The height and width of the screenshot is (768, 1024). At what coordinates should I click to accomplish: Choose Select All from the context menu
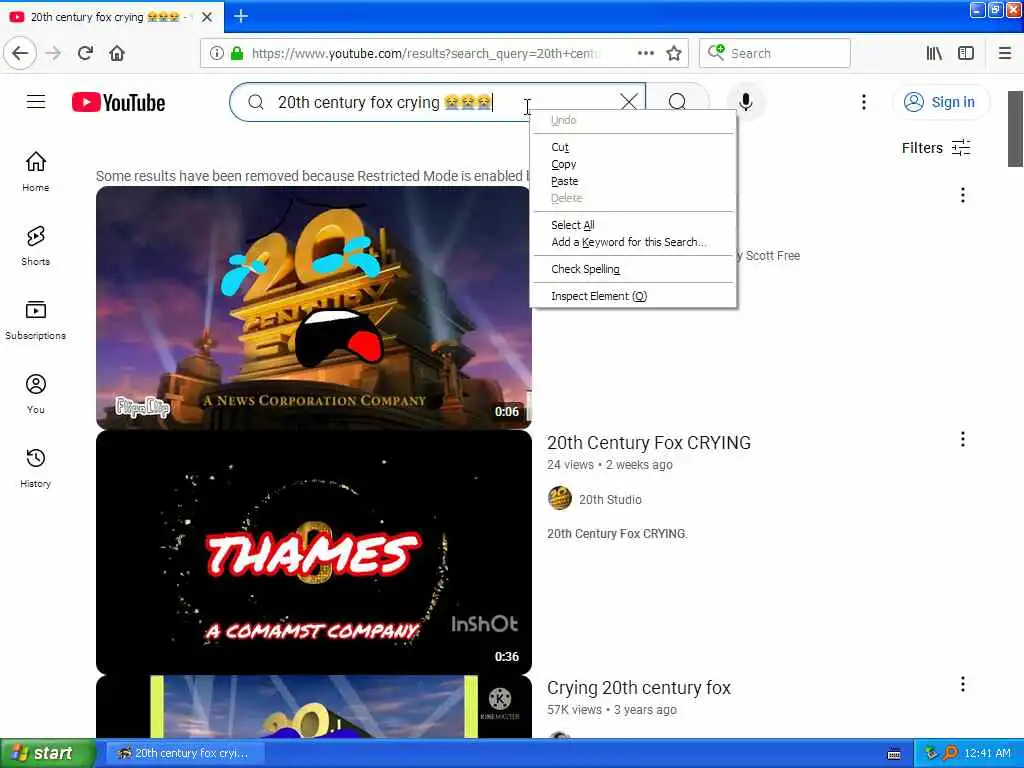pos(633,225)
